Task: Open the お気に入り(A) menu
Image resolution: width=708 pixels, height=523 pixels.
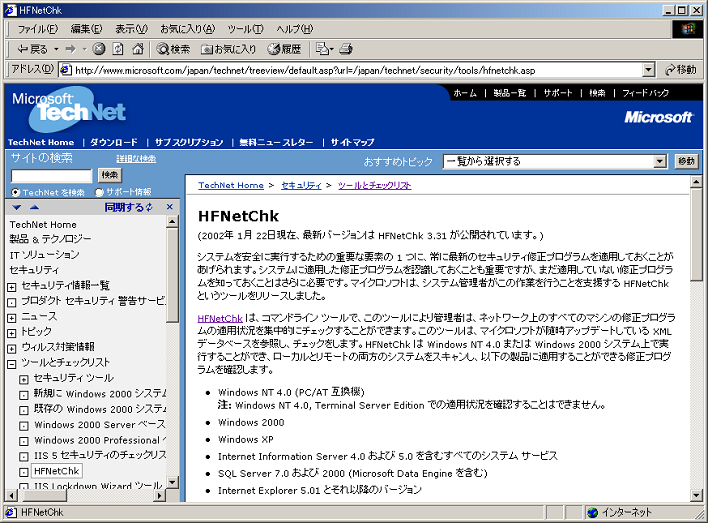Action: pyautogui.click(x=188, y=29)
